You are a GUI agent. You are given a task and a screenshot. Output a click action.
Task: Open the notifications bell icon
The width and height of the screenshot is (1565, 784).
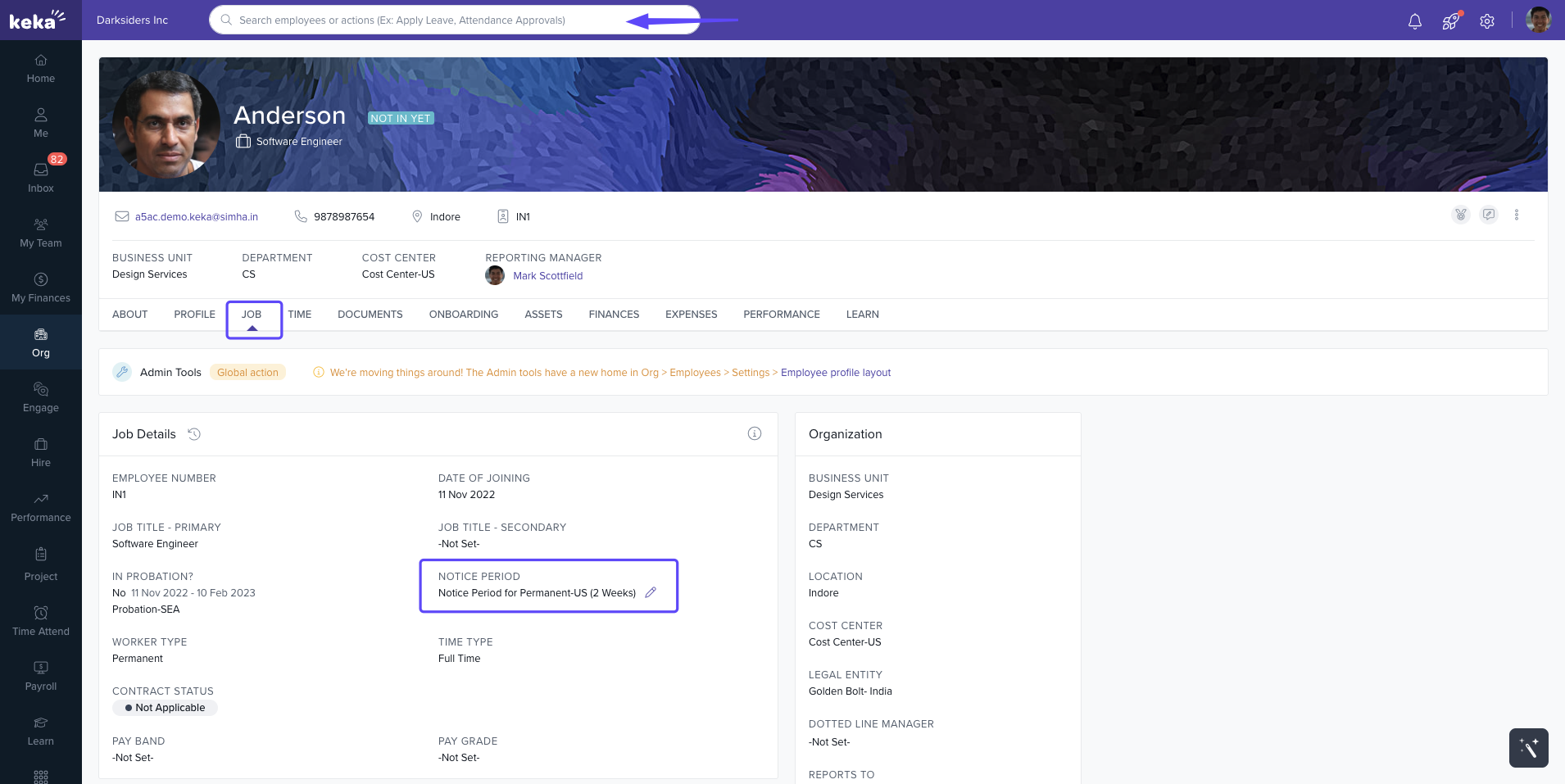1414,21
